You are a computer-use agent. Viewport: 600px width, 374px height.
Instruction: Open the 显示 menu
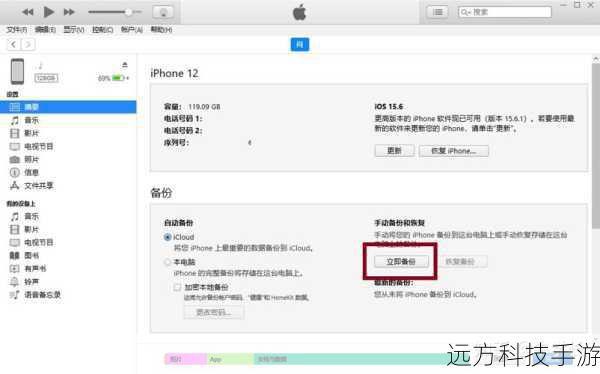point(73,29)
